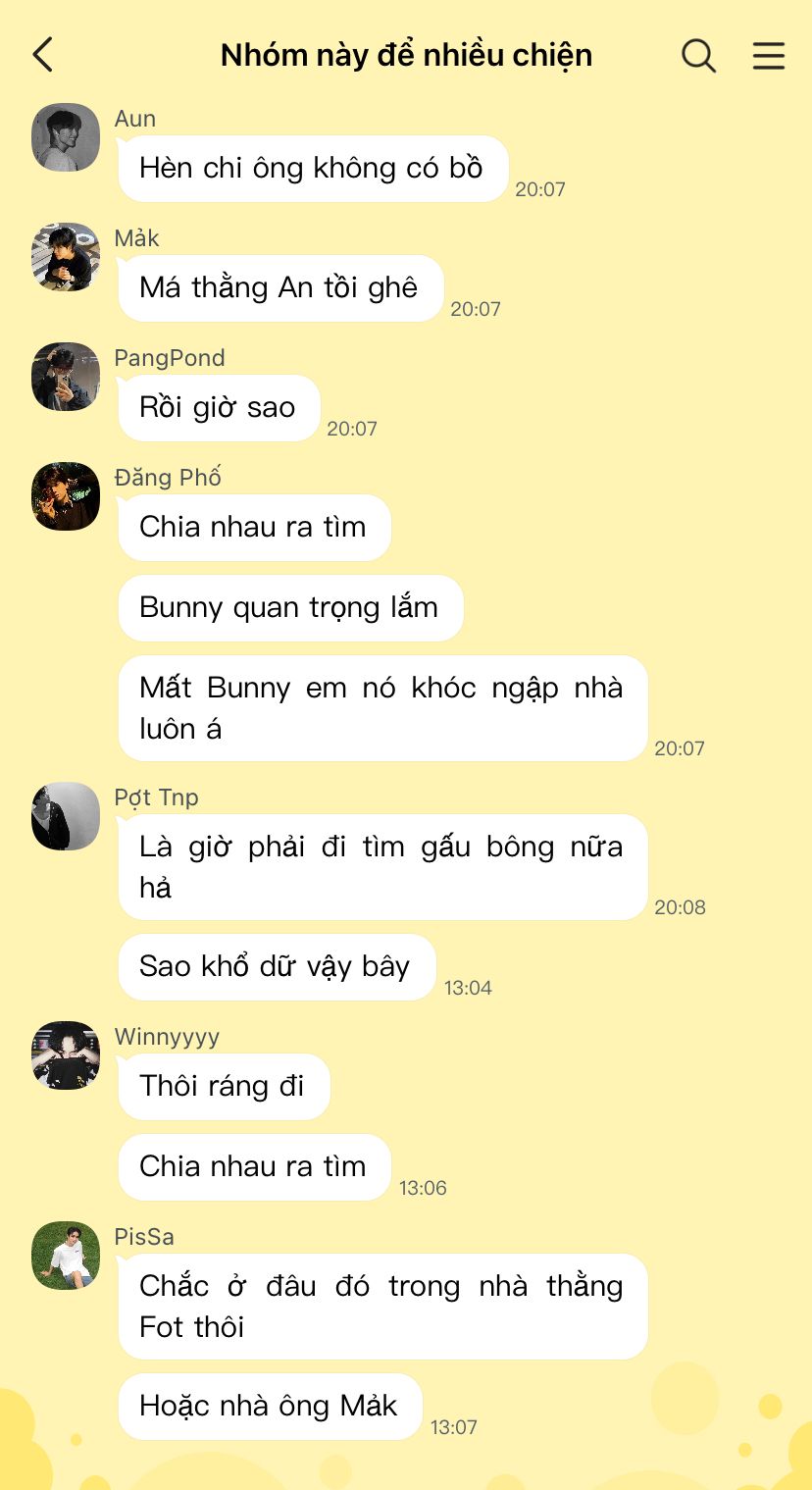
Task: Select the "Thôi ráng đi" message
Action: [224, 1087]
